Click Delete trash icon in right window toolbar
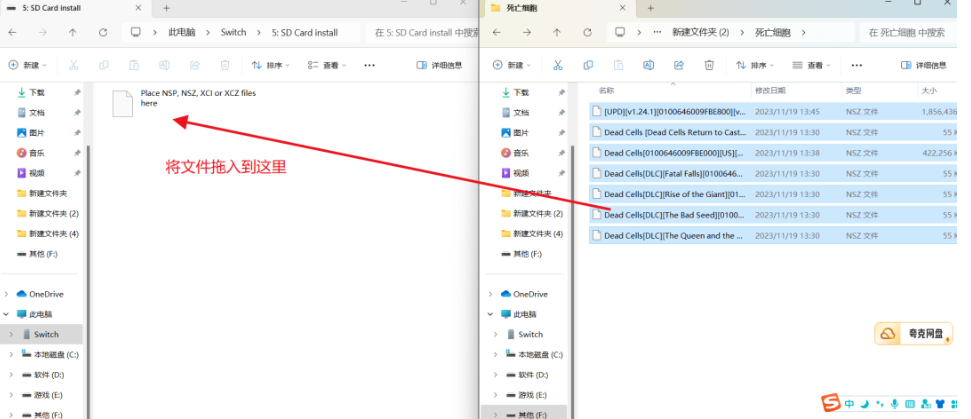971x419 pixels. (709, 65)
